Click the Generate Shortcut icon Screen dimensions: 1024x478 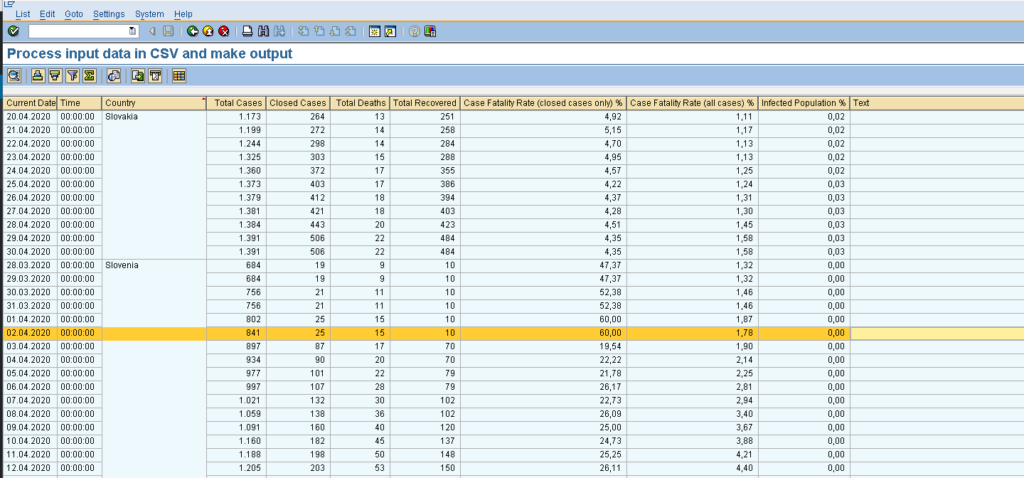[x=390, y=31]
